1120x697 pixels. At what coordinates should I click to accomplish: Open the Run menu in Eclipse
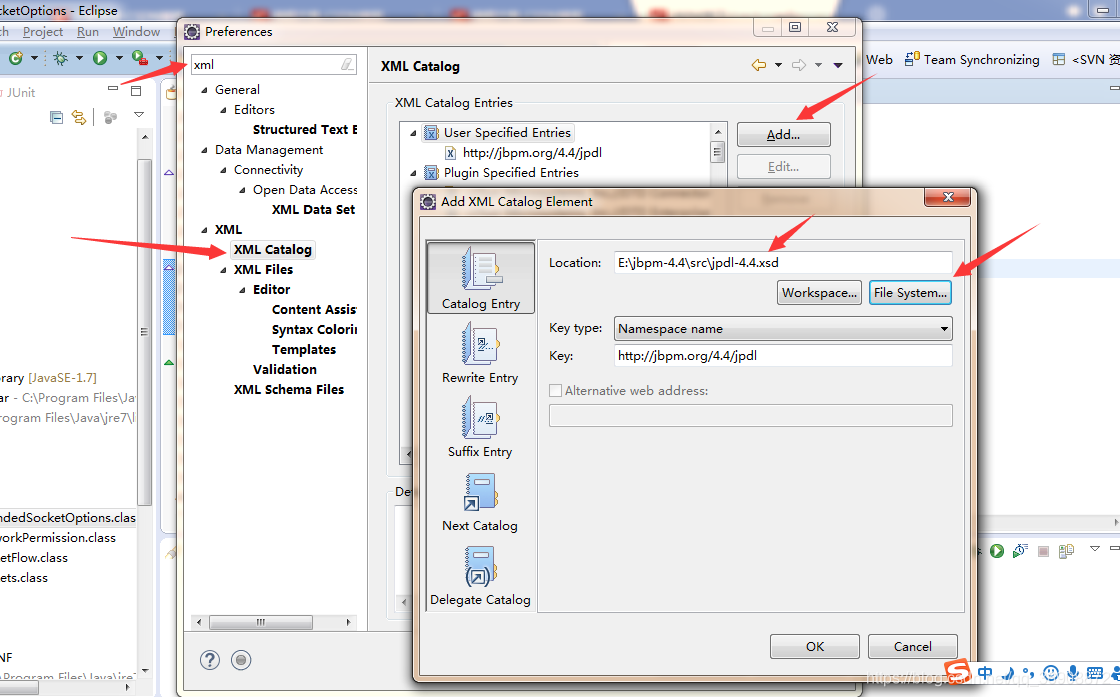pyautogui.click(x=88, y=31)
